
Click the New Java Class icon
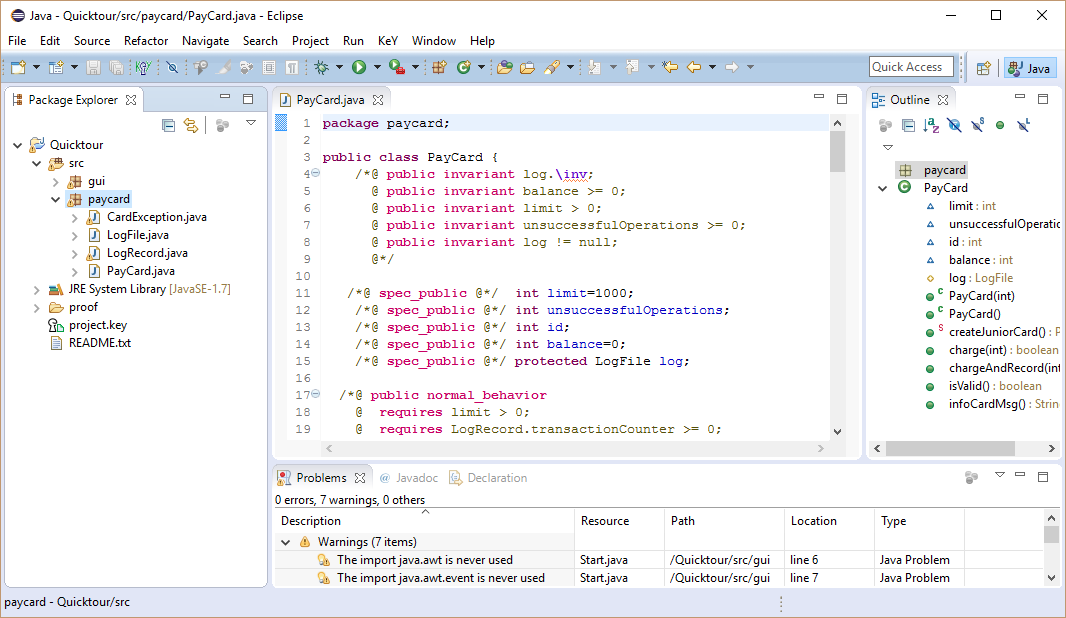(464, 67)
